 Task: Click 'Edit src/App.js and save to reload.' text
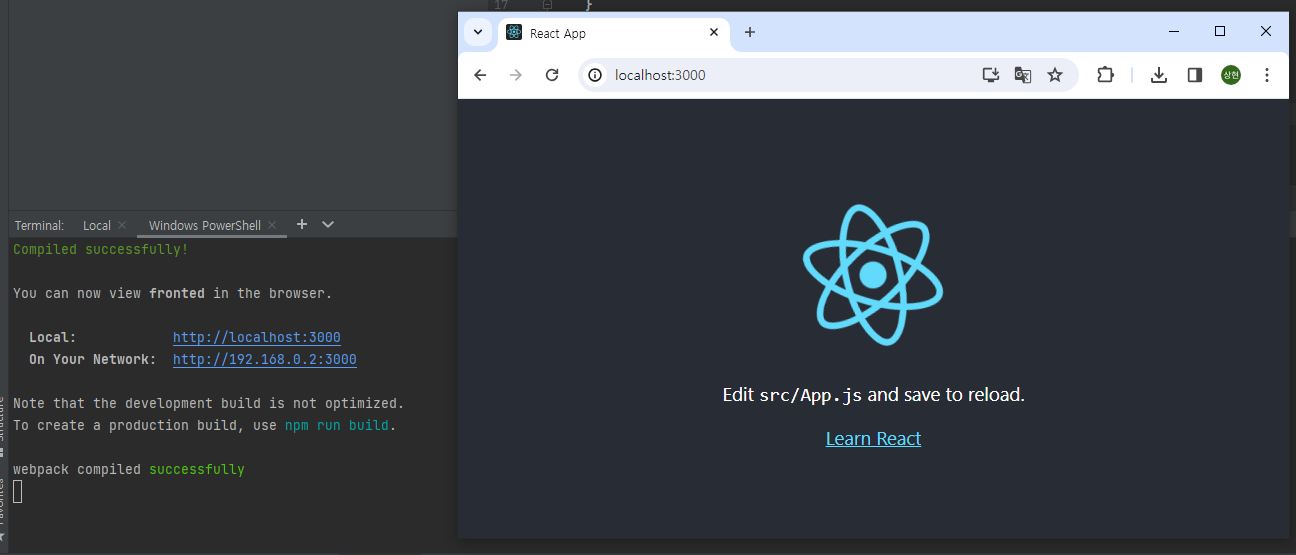point(874,394)
